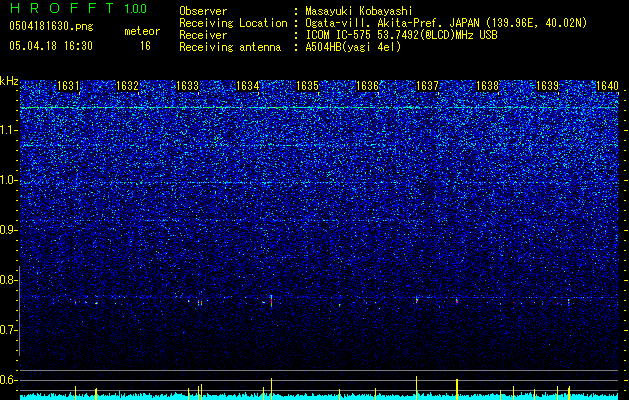
Task: Click the 1.1 kHz frequency axis label
Action: click(9, 130)
